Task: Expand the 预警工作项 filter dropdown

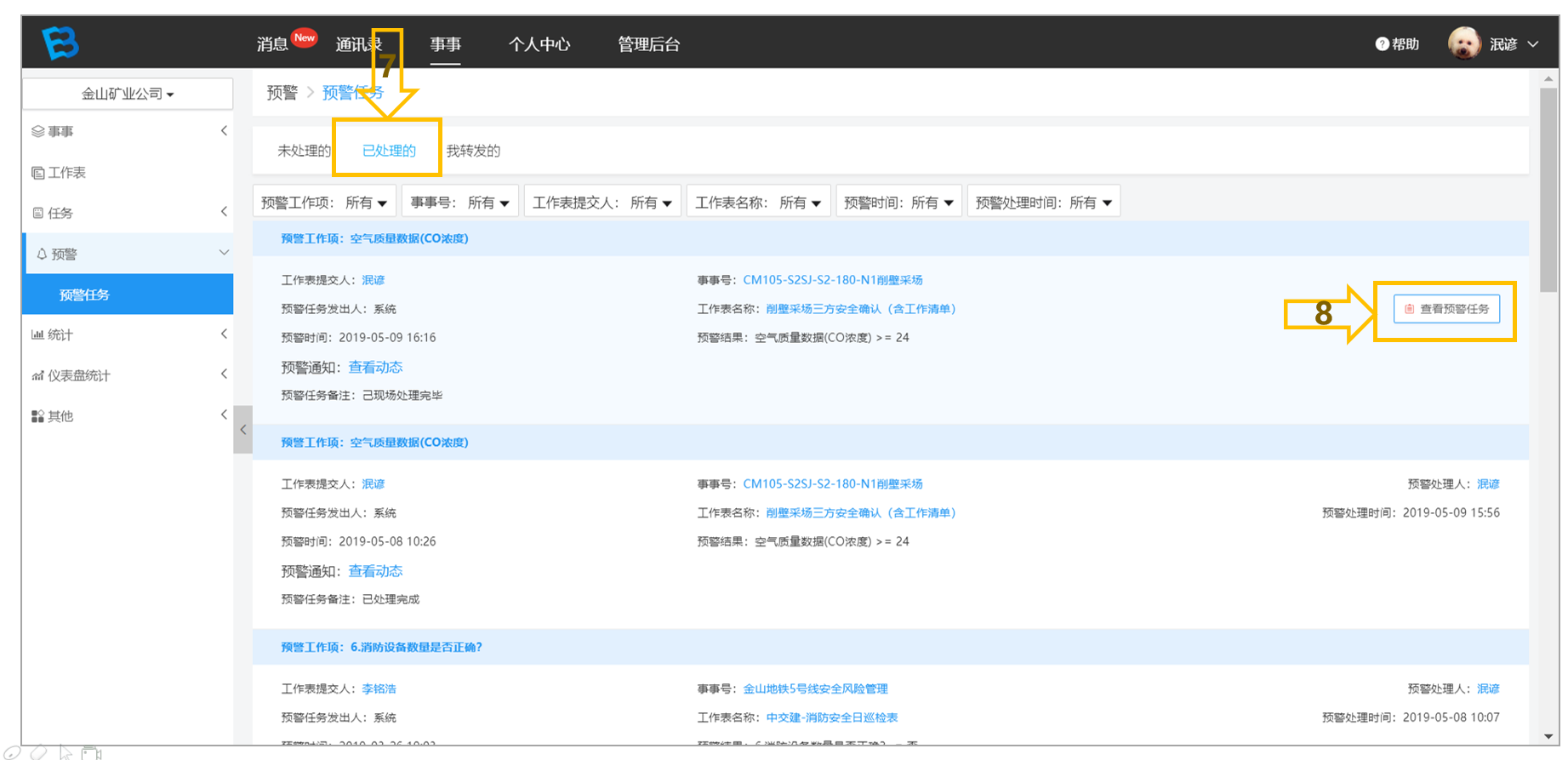Action: [x=324, y=203]
